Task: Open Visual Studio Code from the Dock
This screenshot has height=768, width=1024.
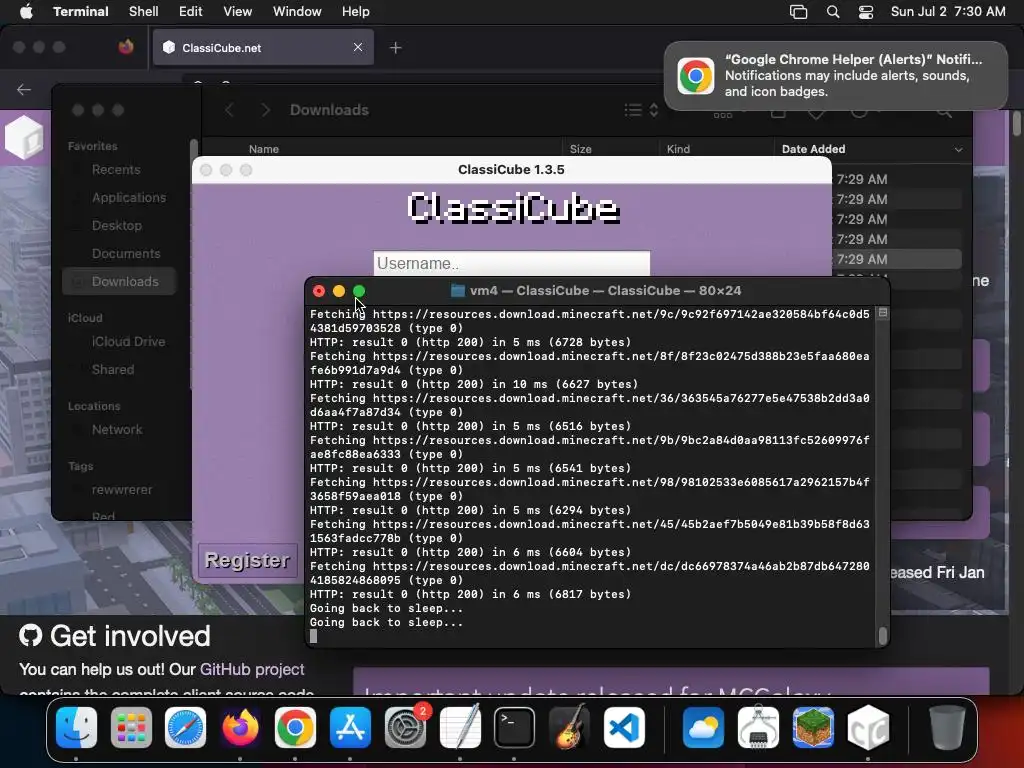Action: pyautogui.click(x=624, y=728)
